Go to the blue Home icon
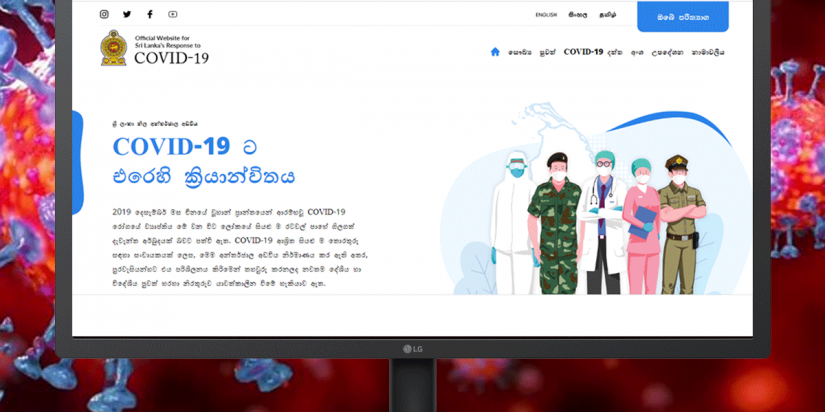Viewport: 825px width, 412px height. coord(495,52)
